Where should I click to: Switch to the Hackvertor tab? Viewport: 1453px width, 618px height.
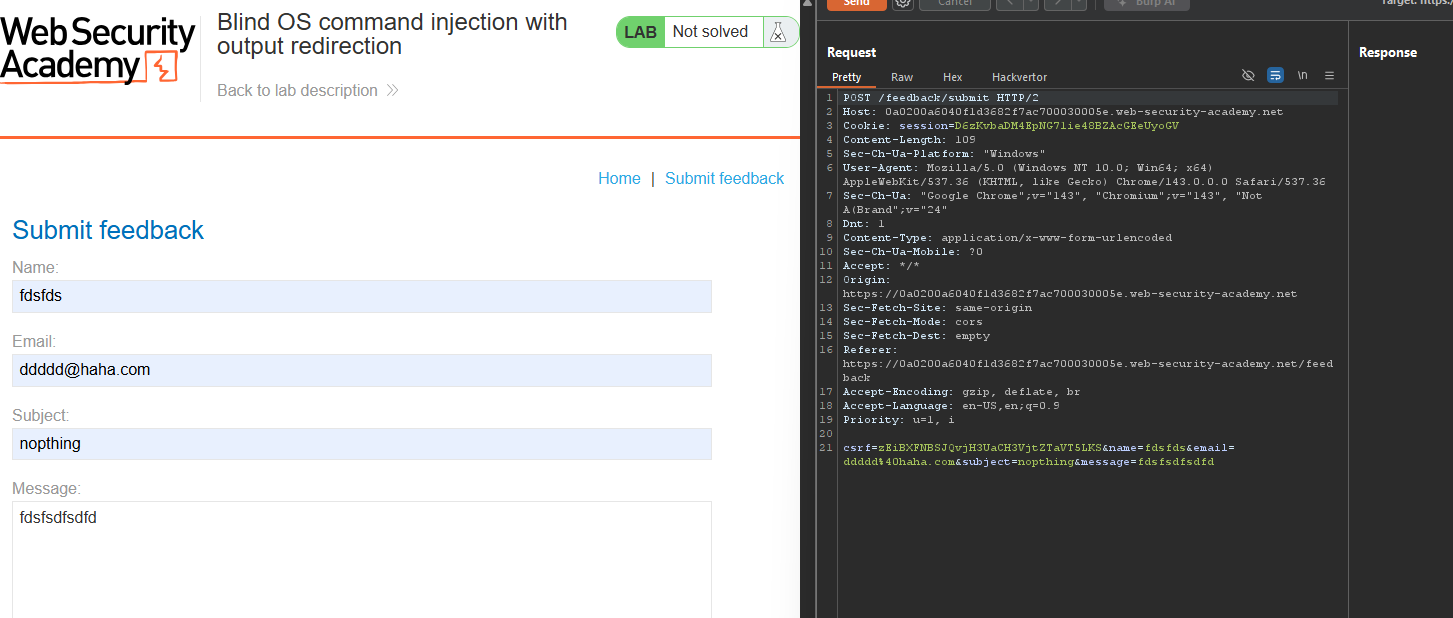tap(1019, 77)
